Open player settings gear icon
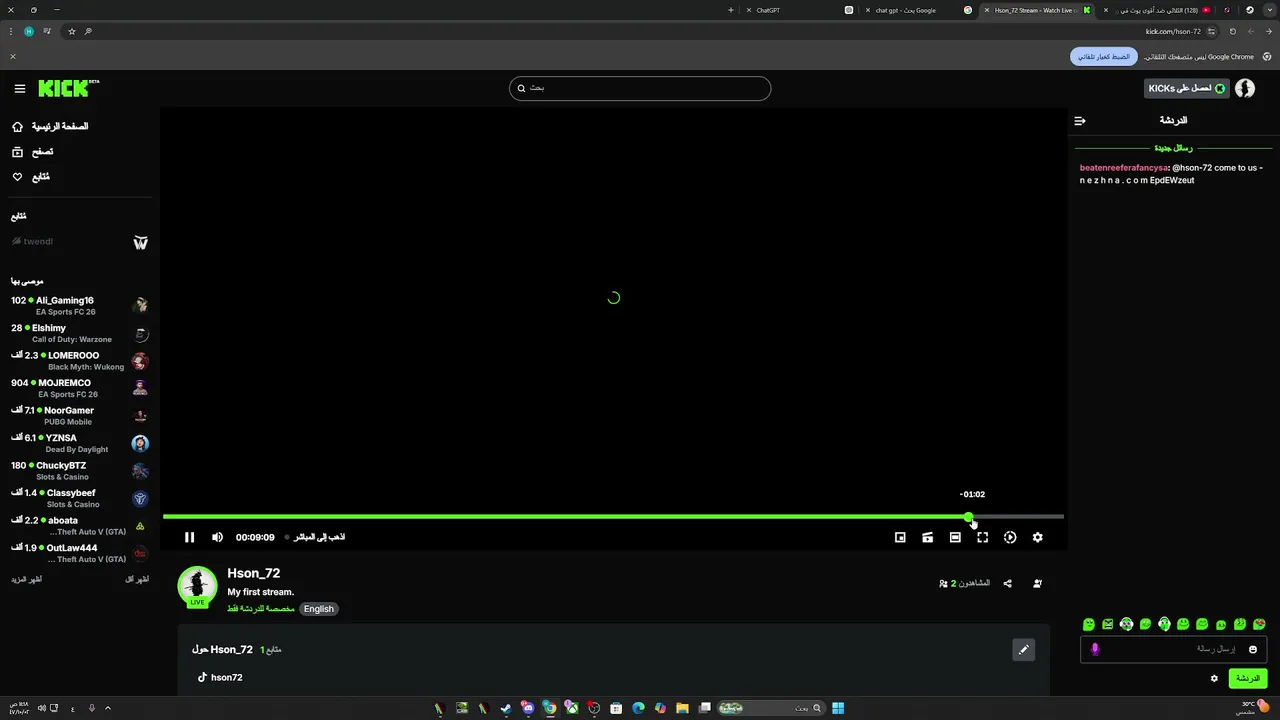 [x=1037, y=537]
